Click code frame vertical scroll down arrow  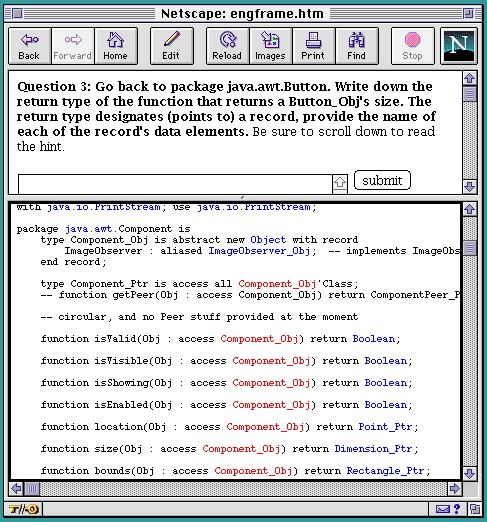click(x=470, y=473)
